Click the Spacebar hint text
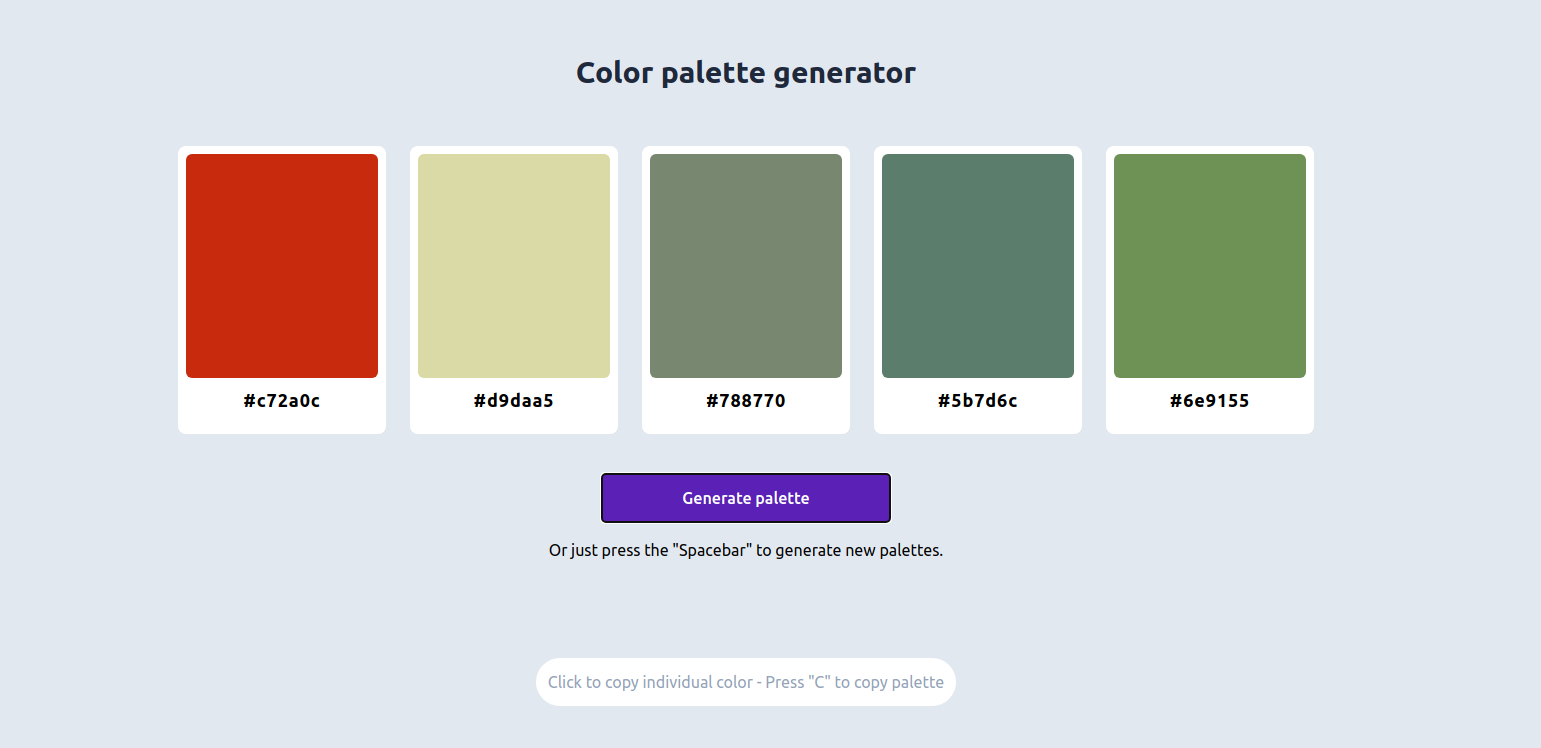Screen dimensions: 1541x748 pyautogui.click(x=745, y=549)
